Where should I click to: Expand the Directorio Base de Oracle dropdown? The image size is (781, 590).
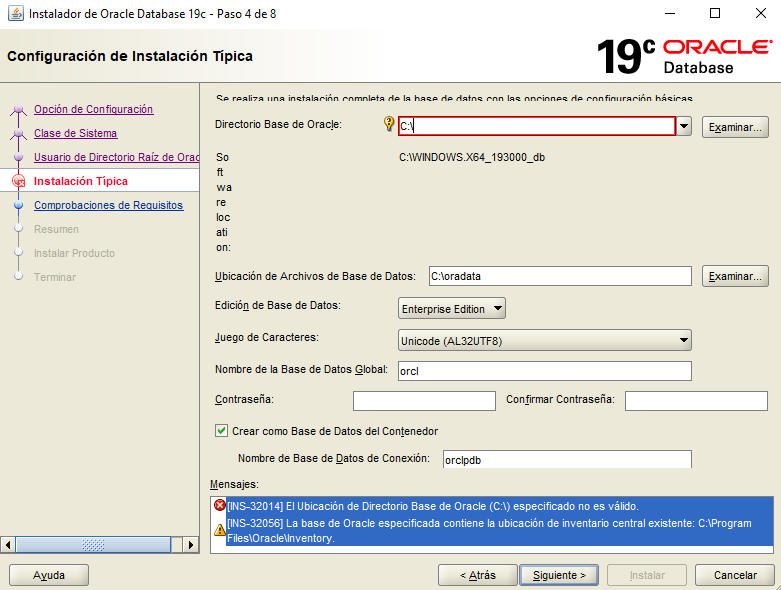click(684, 126)
